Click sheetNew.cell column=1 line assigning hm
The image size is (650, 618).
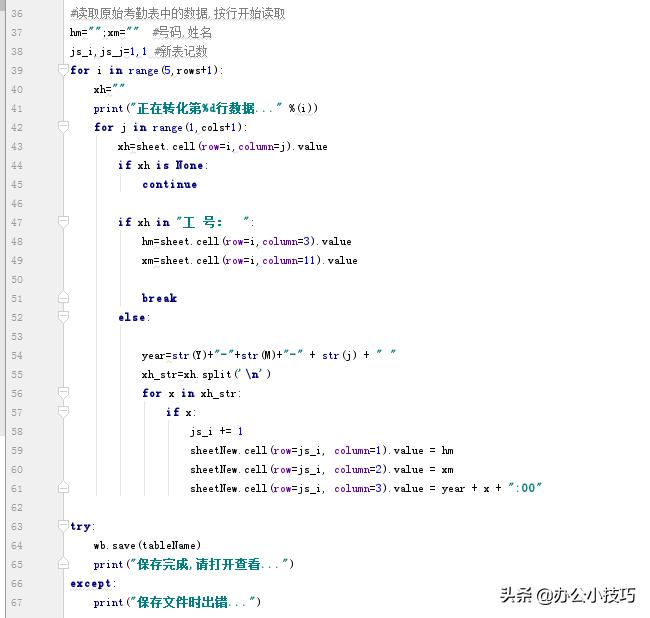pos(322,451)
